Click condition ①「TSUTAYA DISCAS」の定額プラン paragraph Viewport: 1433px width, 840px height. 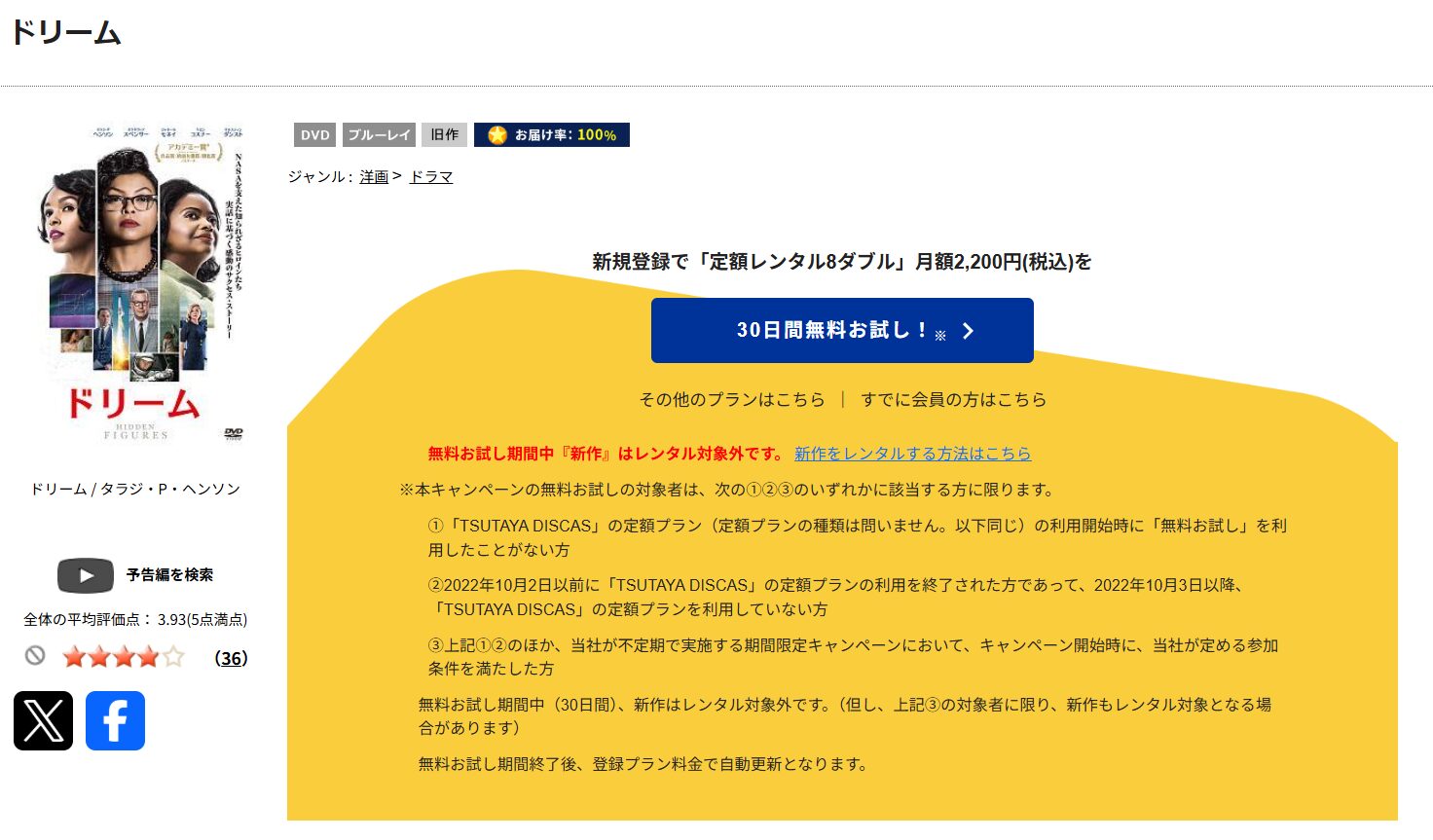click(x=858, y=537)
